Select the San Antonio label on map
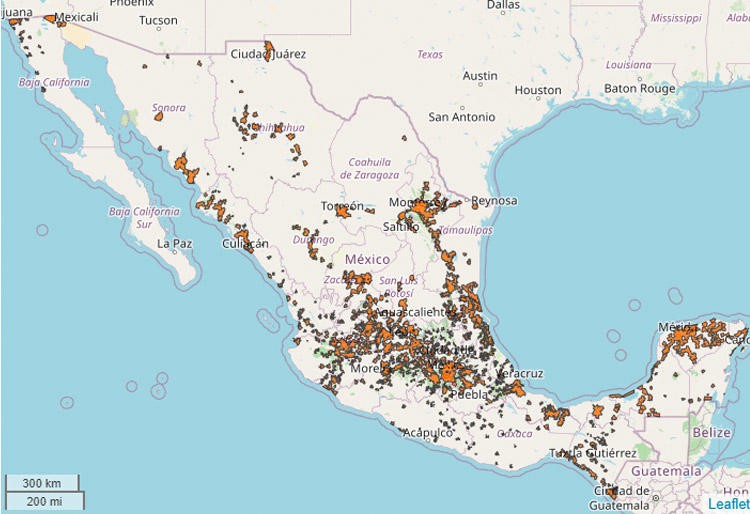 coord(461,117)
